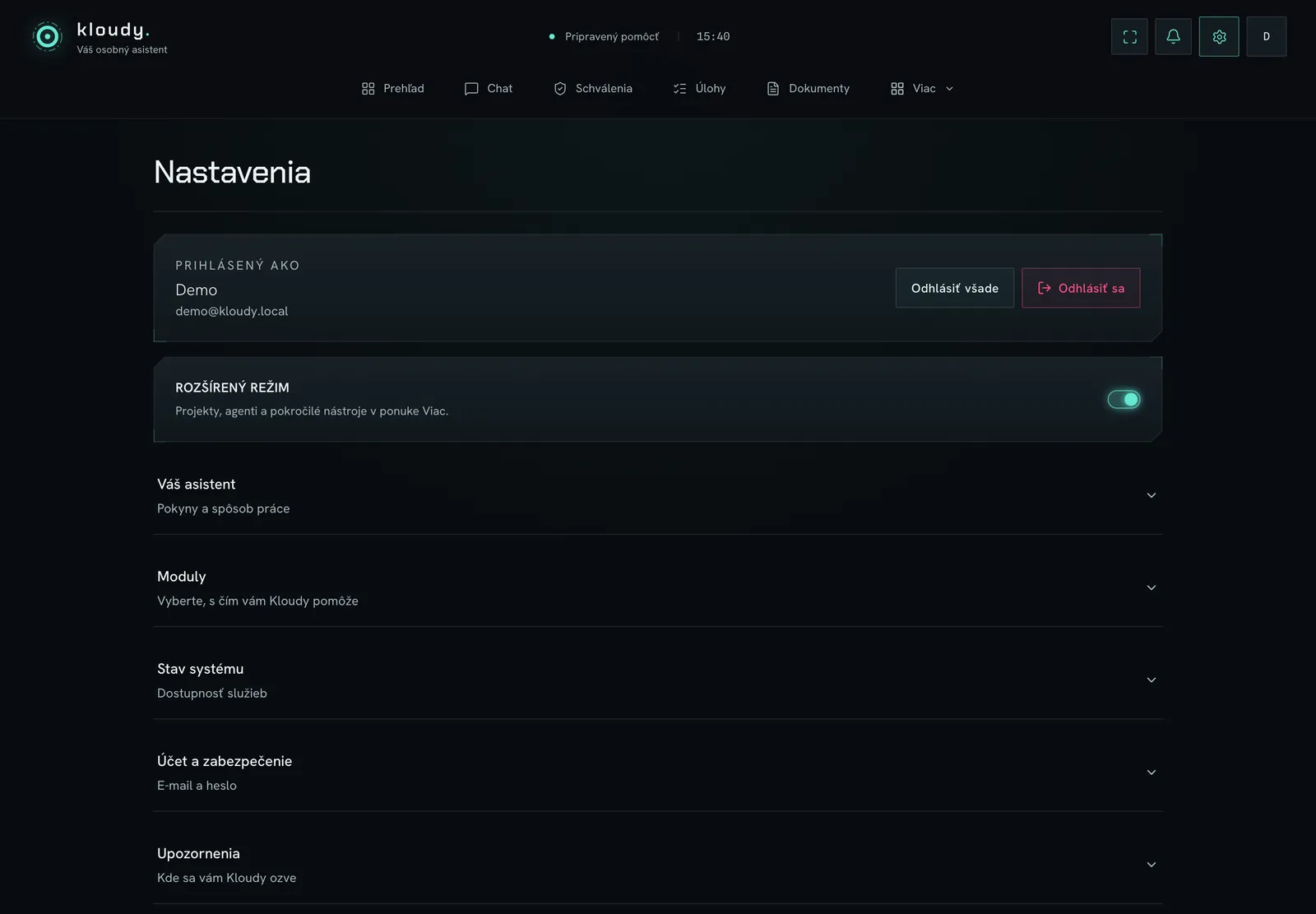
Task: Open the Viac dropdown menu
Action: coord(922,89)
